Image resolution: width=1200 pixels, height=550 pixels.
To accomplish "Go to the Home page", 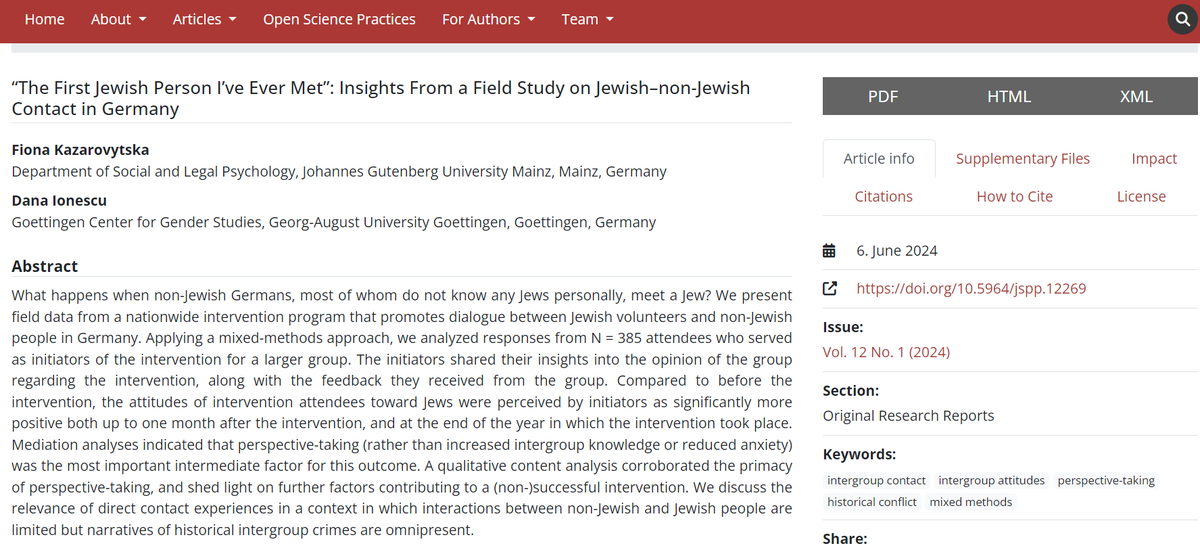I will (44, 19).
